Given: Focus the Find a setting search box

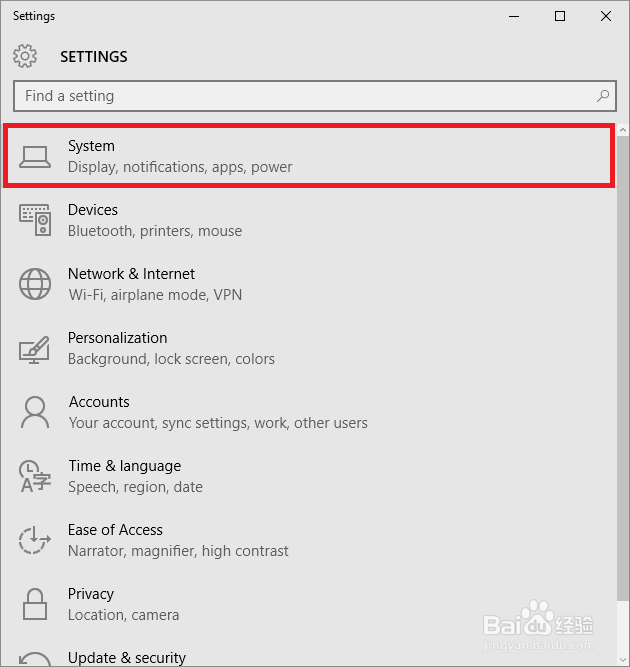Looking at the screenshot, I should tap(300, 96).
